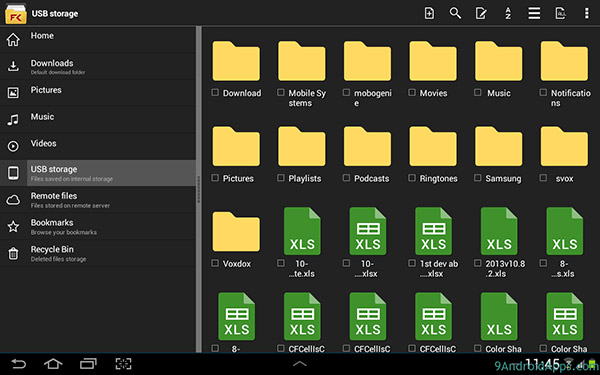
Task: Tap the new file icon in toolbar
Action: pos(429,13)
